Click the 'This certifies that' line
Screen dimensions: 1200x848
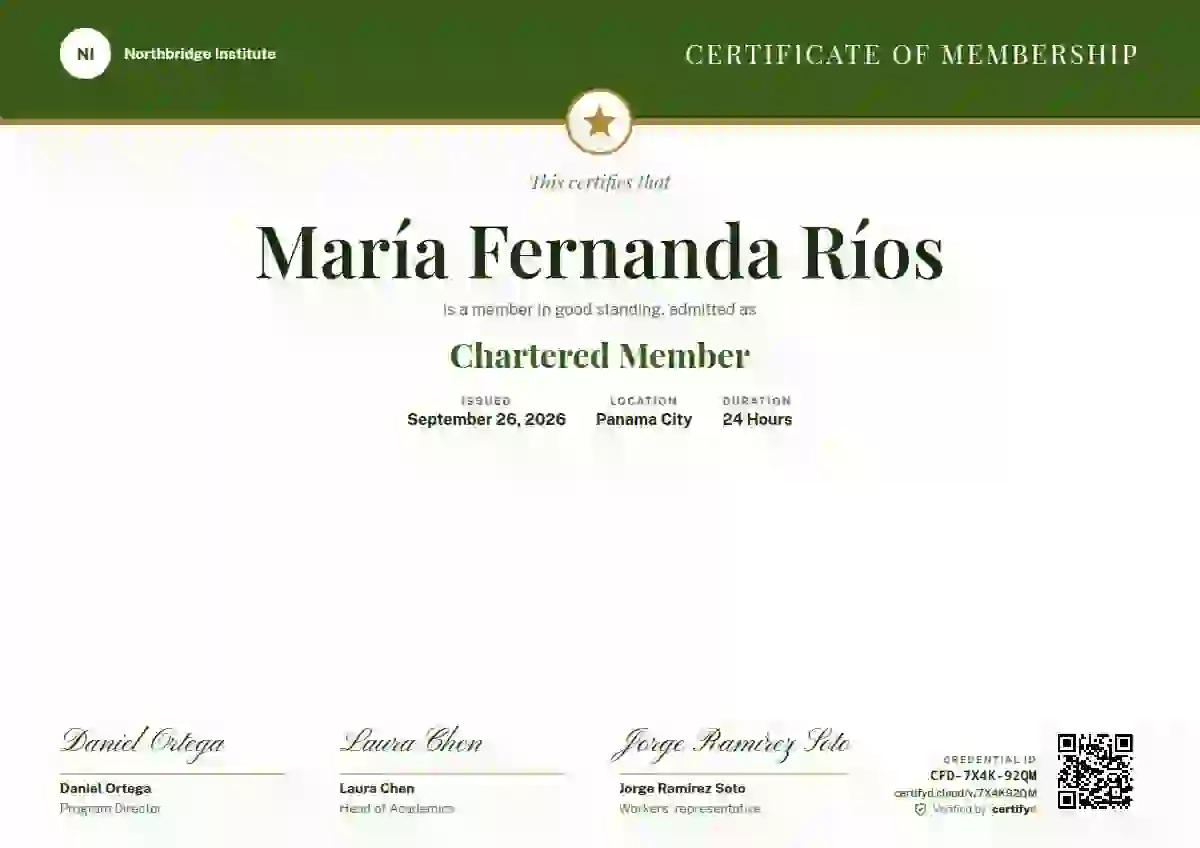[x=600, y=182]
